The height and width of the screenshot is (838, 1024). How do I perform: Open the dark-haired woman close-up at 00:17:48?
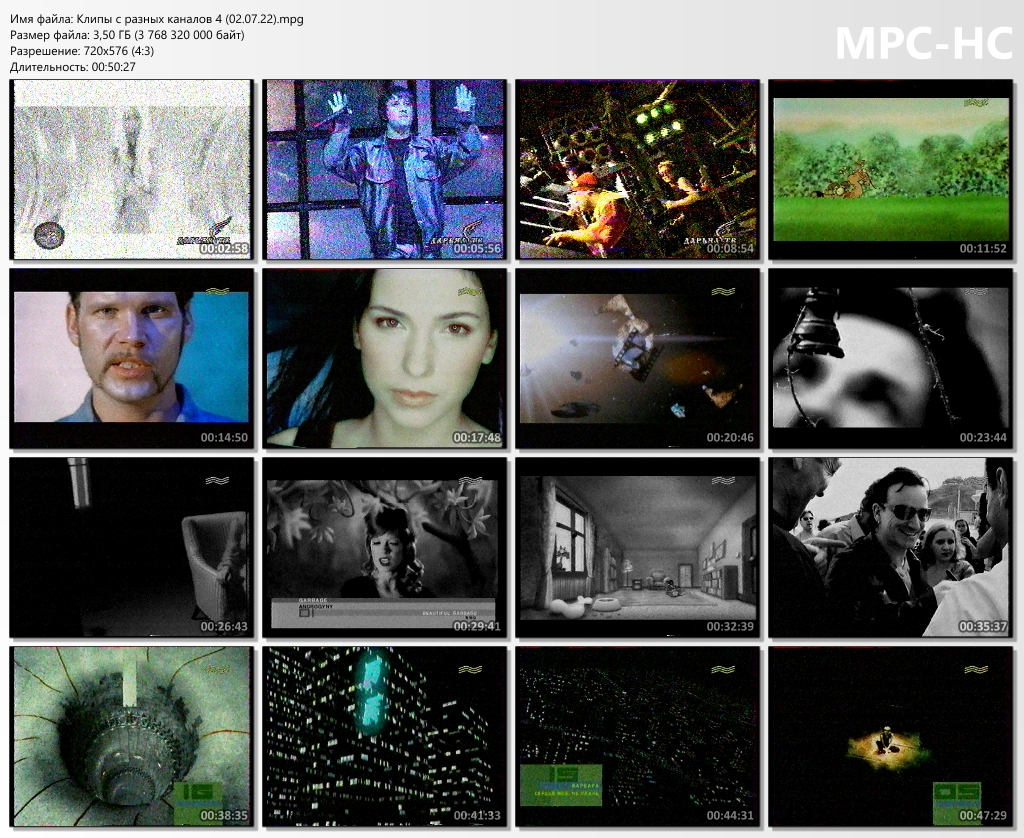tap(385, 359)
